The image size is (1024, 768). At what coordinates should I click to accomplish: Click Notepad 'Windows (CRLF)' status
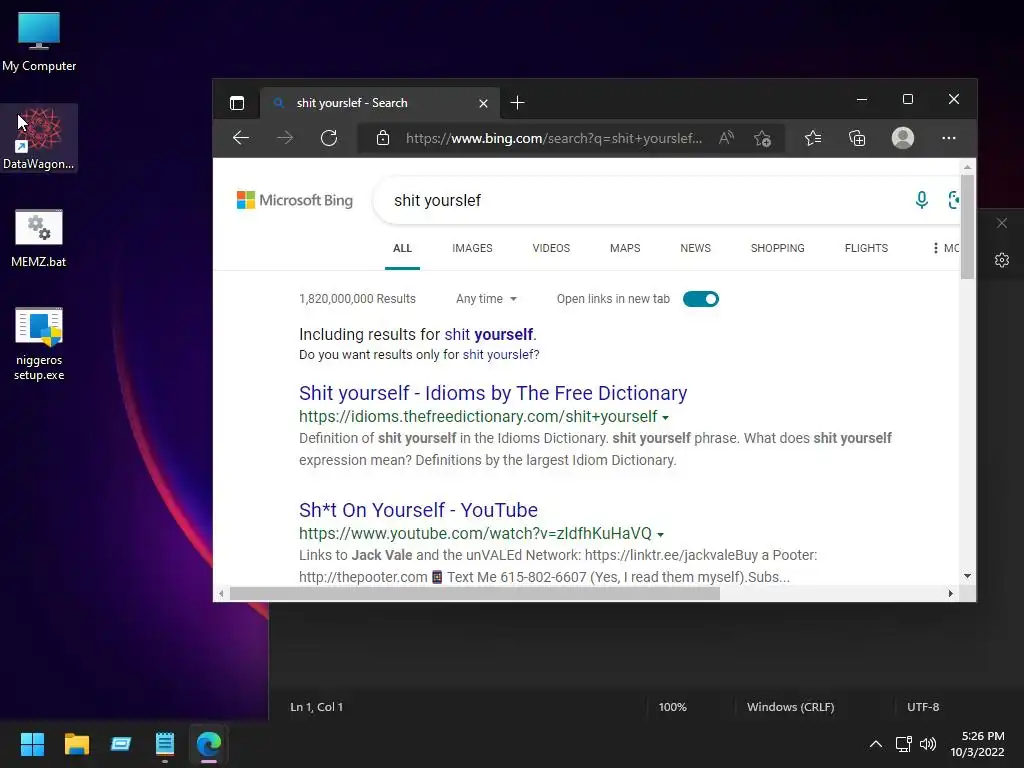(x=791, y=707)
